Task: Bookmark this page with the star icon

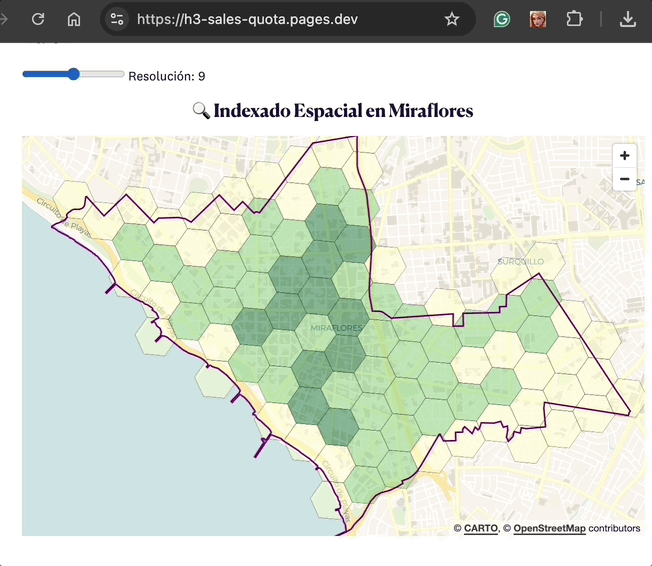Action: 452,19
